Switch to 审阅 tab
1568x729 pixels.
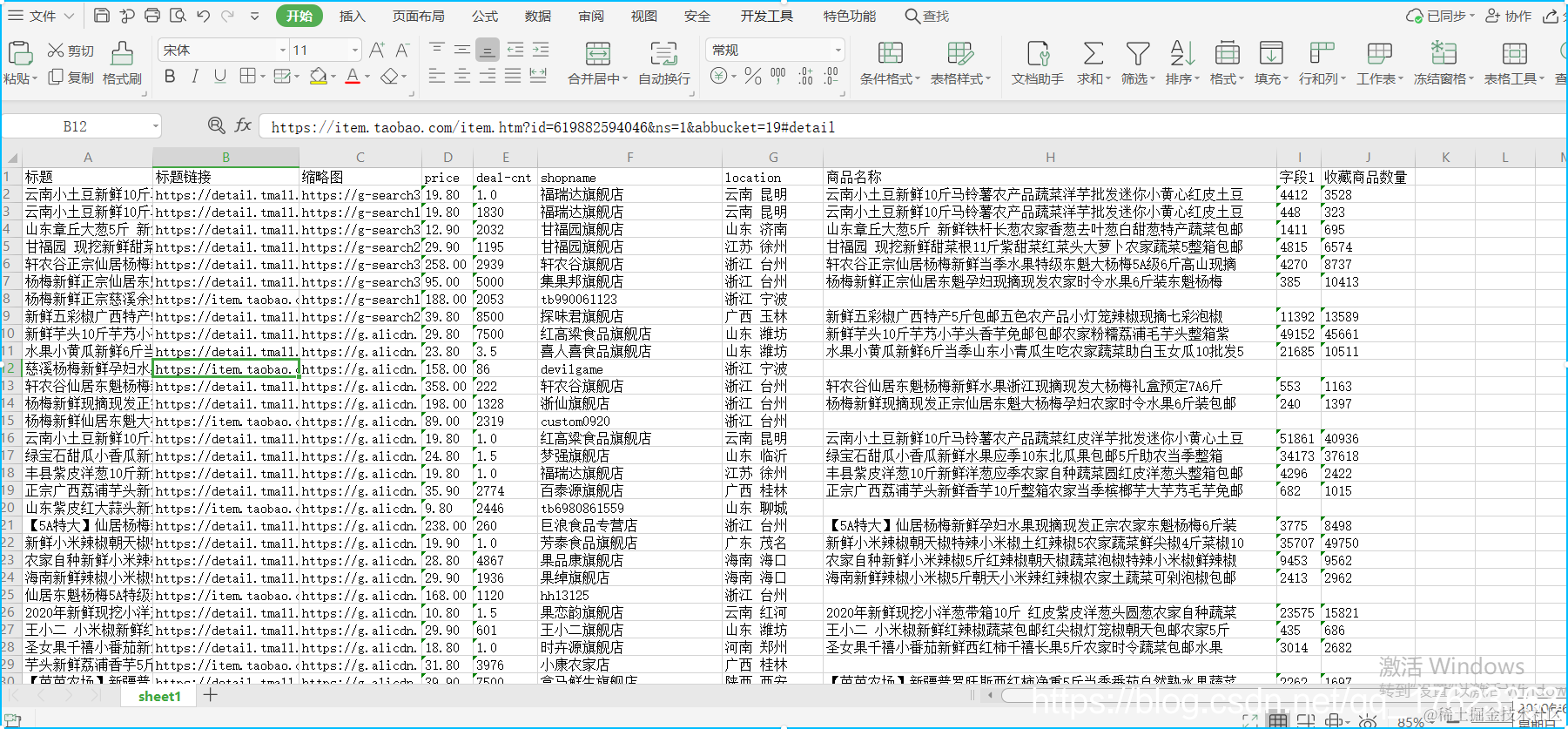[591, 16]
